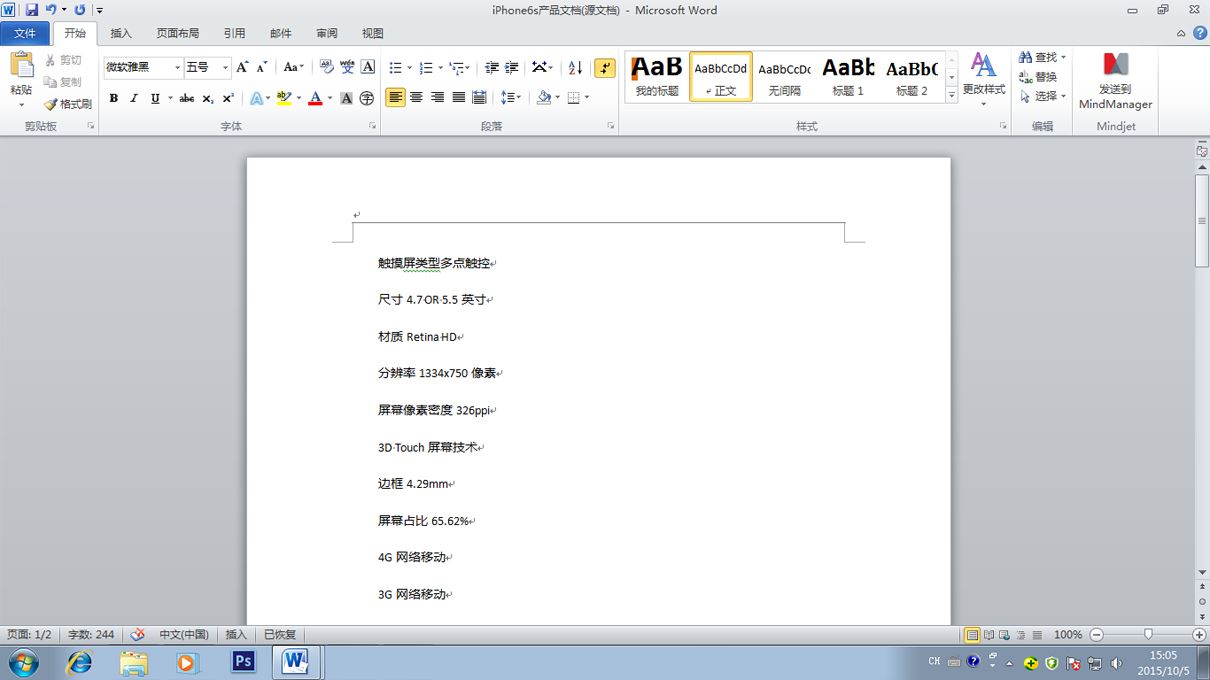
Task: Toggle Show/Hide paragraph marks button
Action: 605,67
